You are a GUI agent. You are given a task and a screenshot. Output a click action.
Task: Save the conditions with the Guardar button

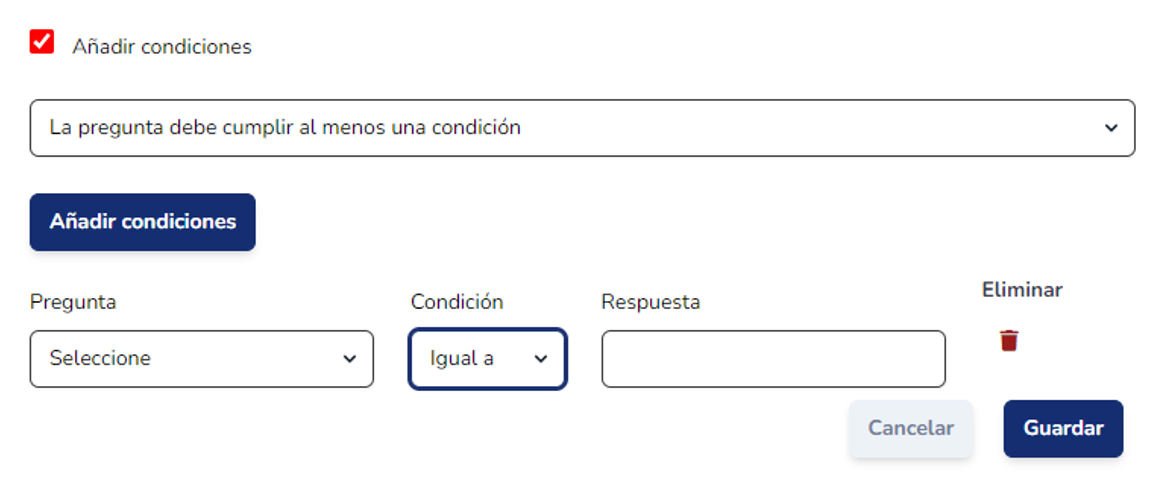[x=1063, y=429]
